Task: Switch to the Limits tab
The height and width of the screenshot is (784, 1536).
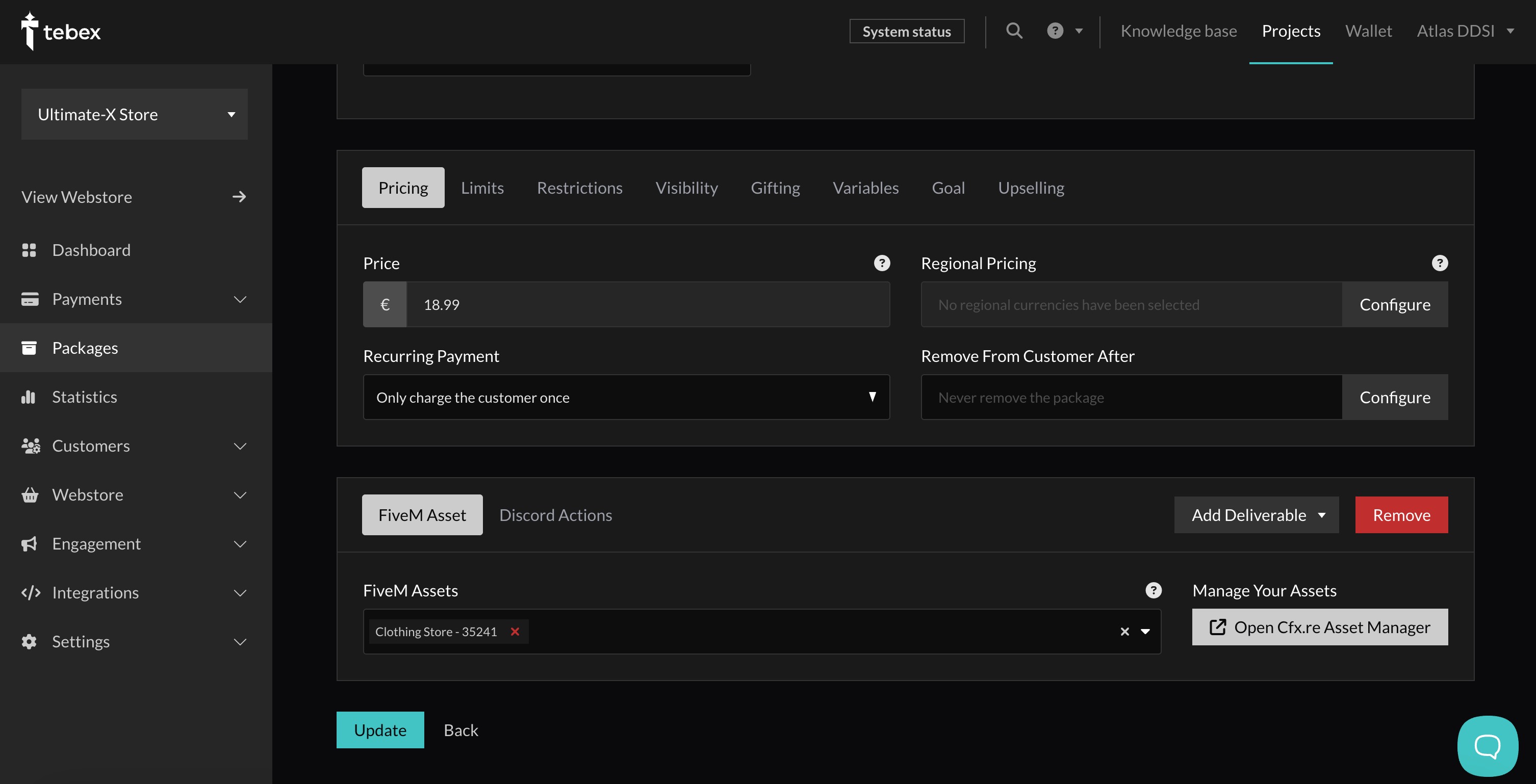Action: (482, 187)
